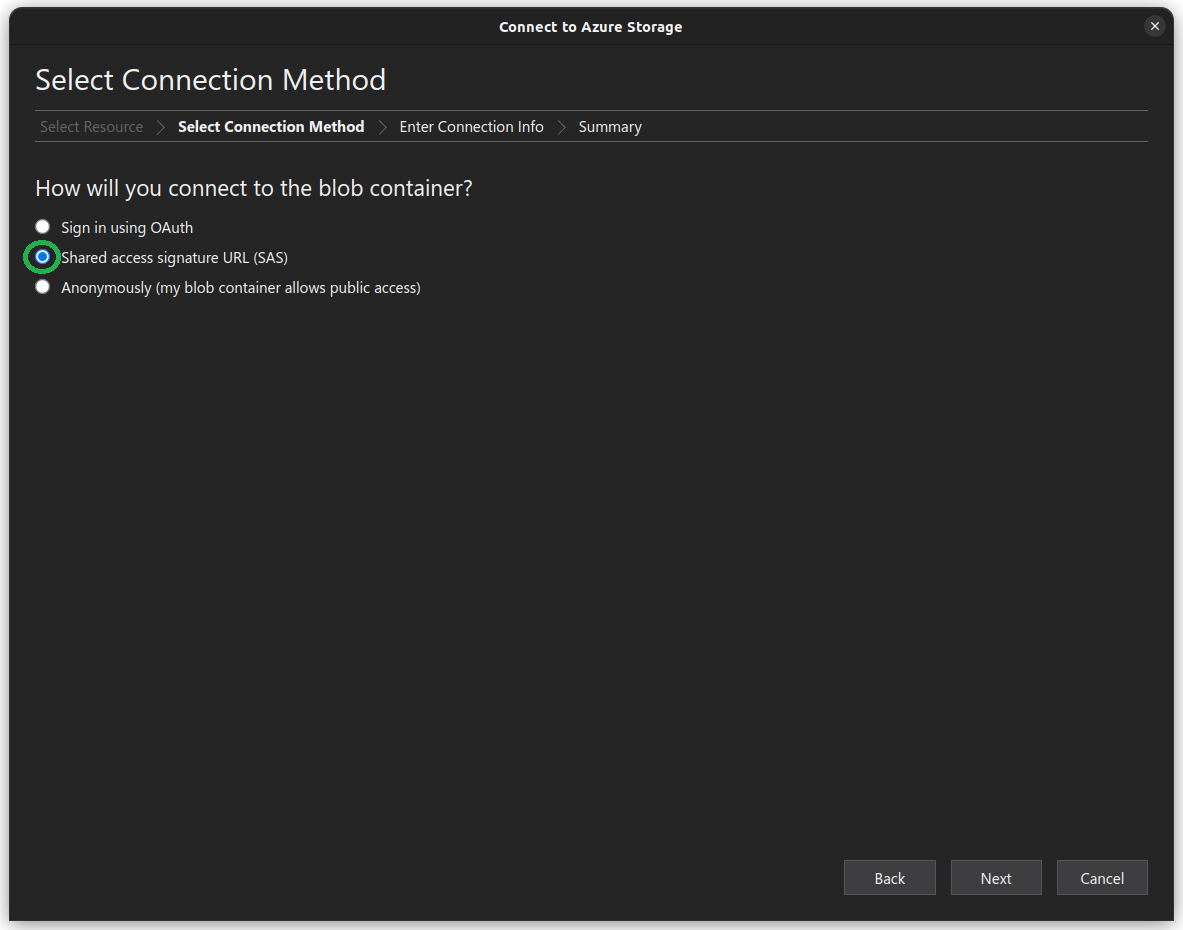1183x930 pixels.
Task: Go back with the Back button
Action: (x=890, y=878)
